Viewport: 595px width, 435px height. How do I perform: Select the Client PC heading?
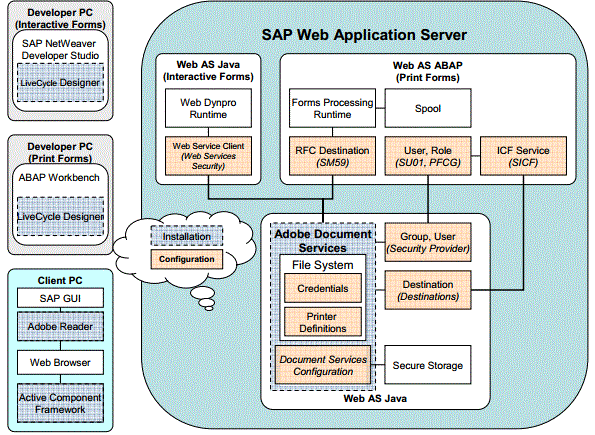pyautogui.click(x=60, y=281)
